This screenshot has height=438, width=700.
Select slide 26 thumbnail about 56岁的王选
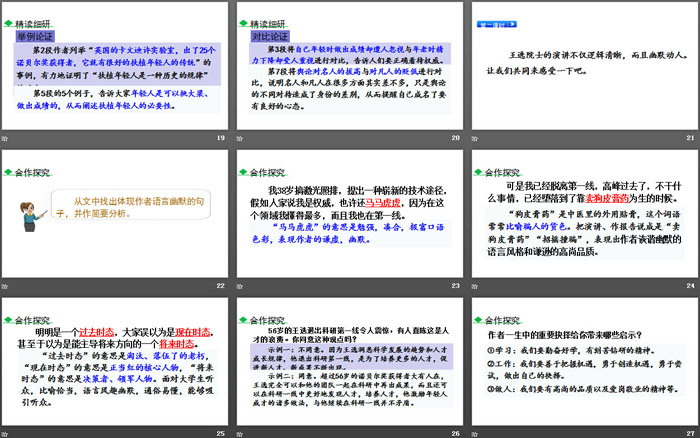pyautogui.click(x=350, y=362)
